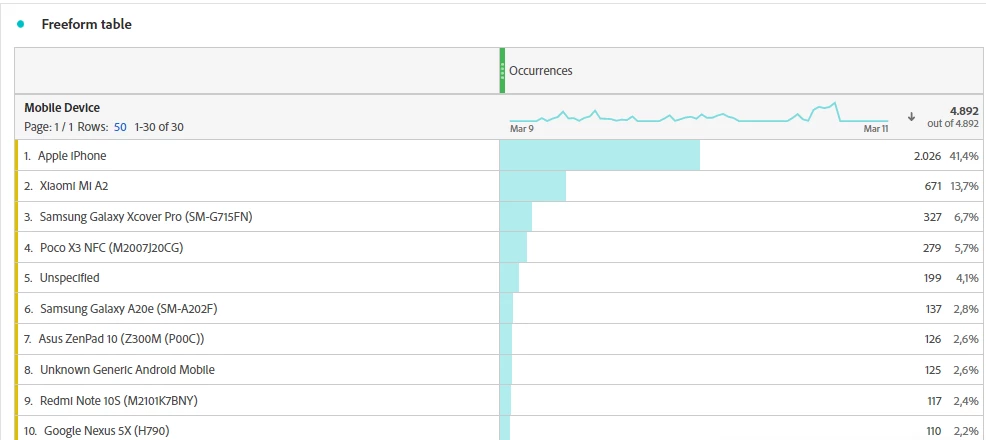Click the 41,4% percentage value

click(x=965, y=156)
